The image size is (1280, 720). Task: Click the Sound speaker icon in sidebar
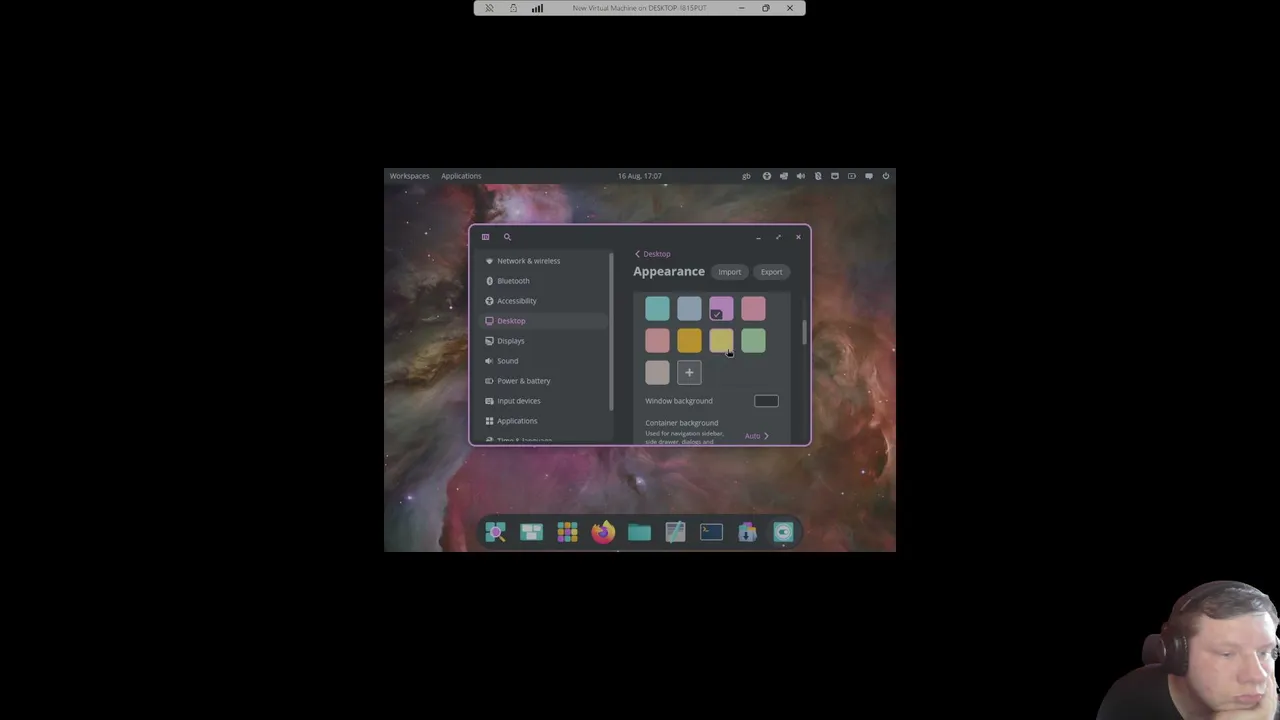click(489, 361)
